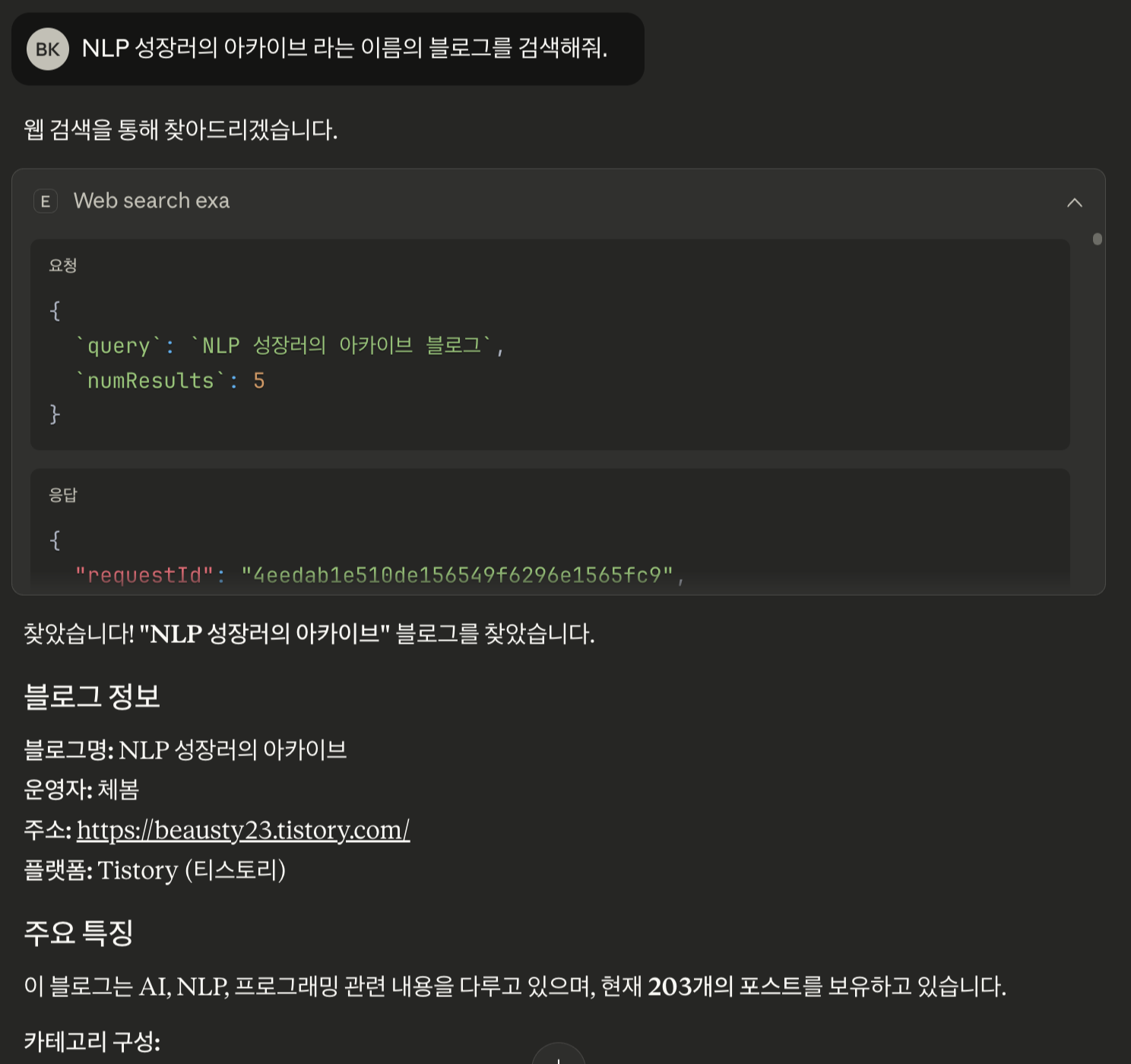
Task: Click the 요청 label in the request block
Action: pos(63,265)
